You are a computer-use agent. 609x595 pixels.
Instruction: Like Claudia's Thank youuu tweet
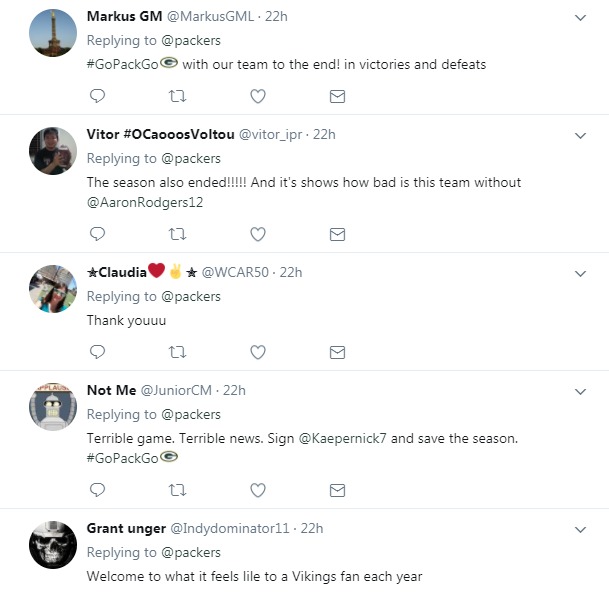[257, 352]
